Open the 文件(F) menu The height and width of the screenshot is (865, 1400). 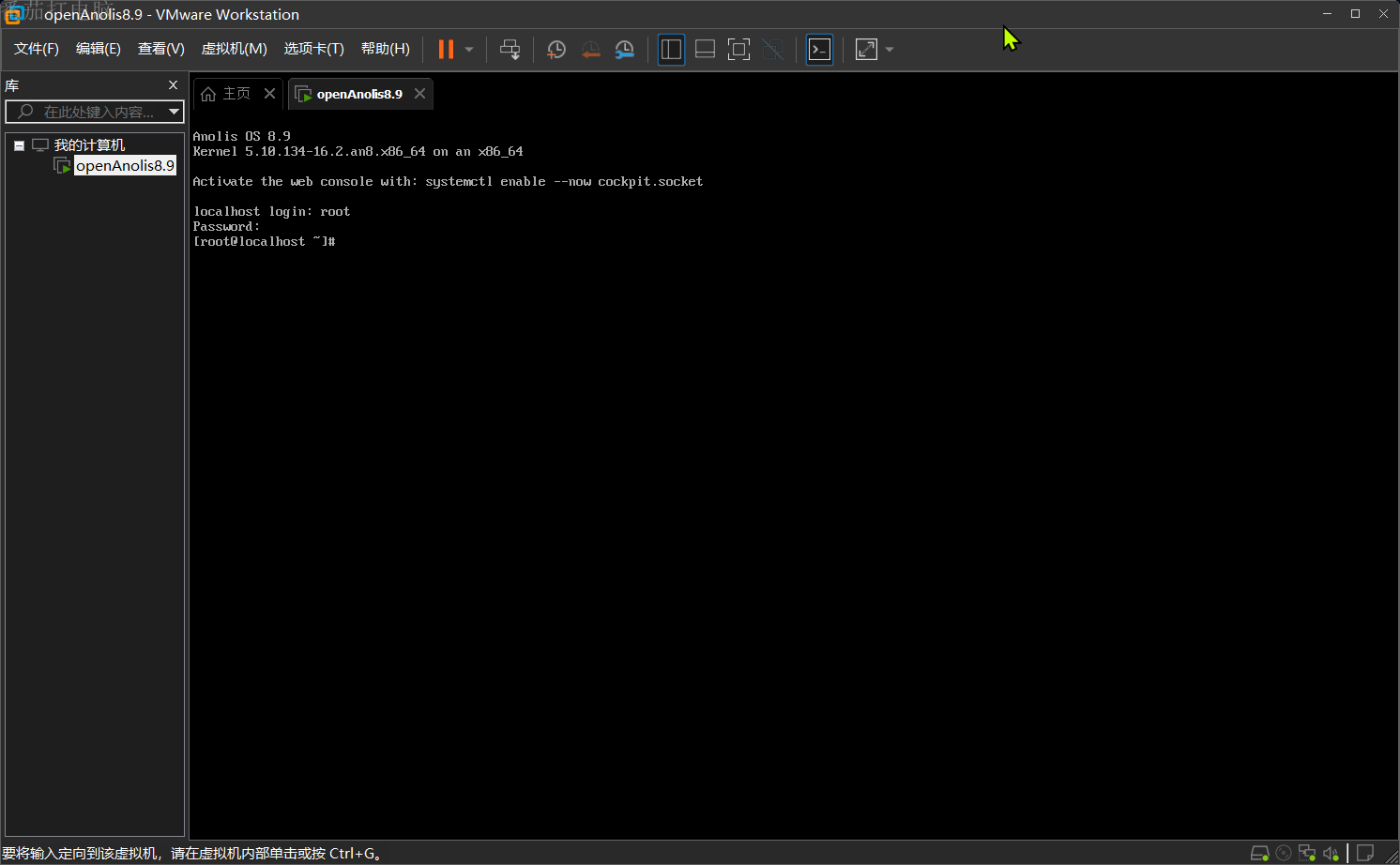click(36, 49)
